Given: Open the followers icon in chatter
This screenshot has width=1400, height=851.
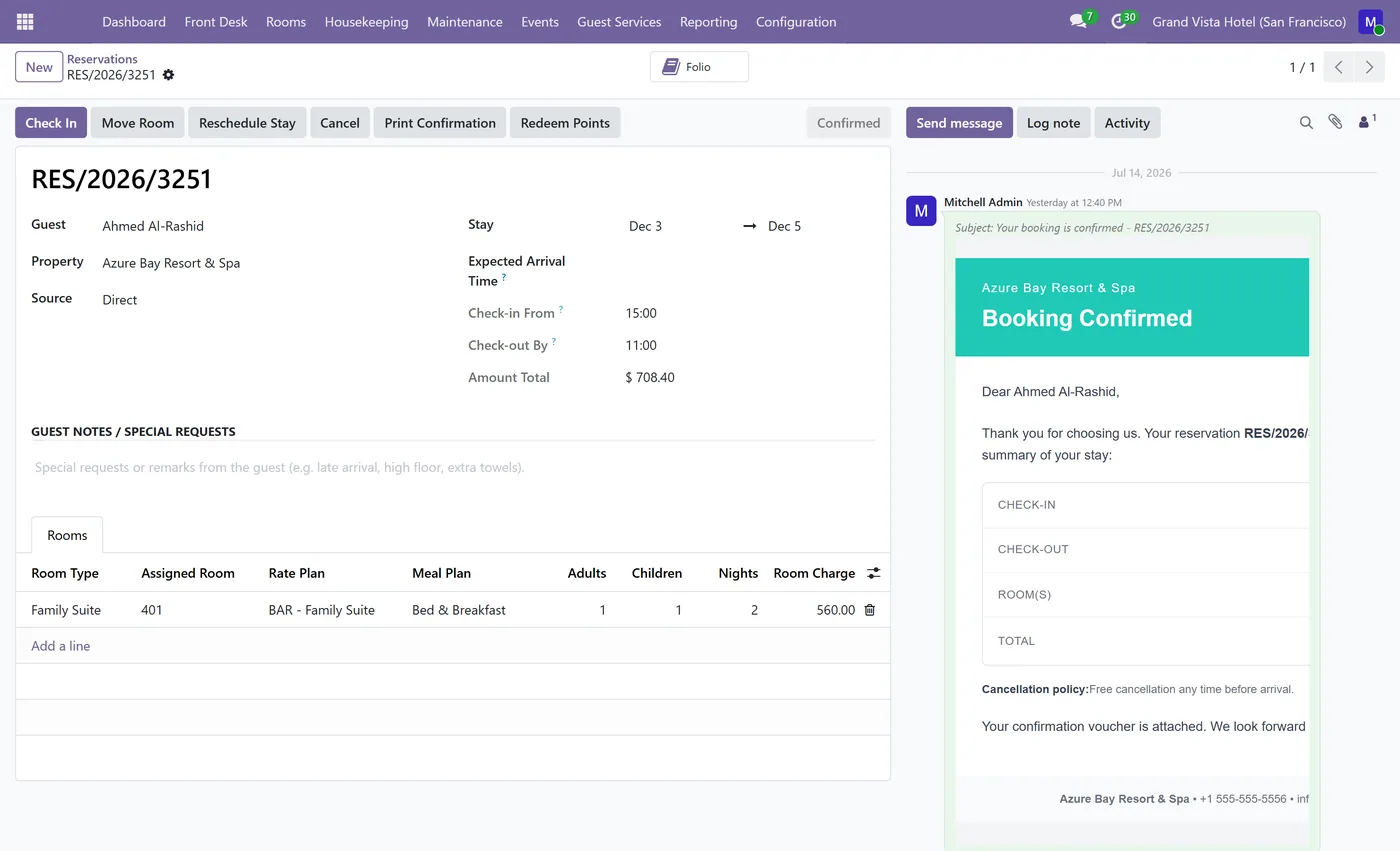Looking at the screenshot, I should pyautogui.click(x=1366, y=122).
